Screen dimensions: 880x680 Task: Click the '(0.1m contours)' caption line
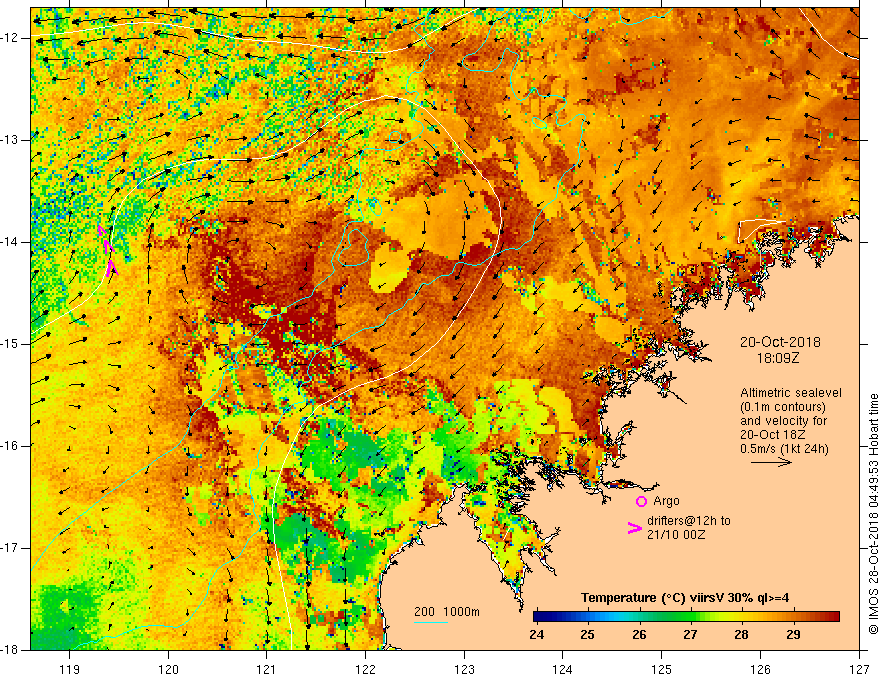pyautogui.click(x=783, y=407)
